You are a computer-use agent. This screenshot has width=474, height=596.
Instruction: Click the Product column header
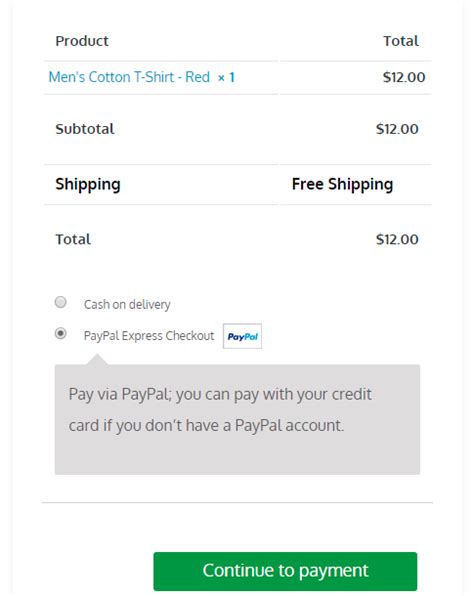pos(82,41)
